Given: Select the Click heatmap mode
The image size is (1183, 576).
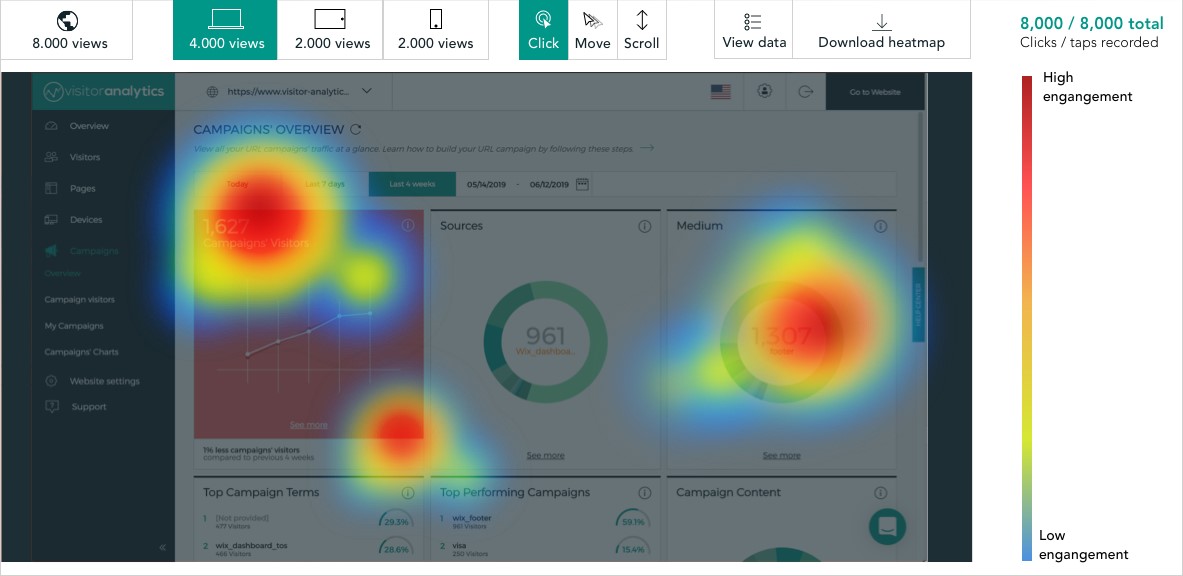Looking at the screenshot, I should [543, 30].
